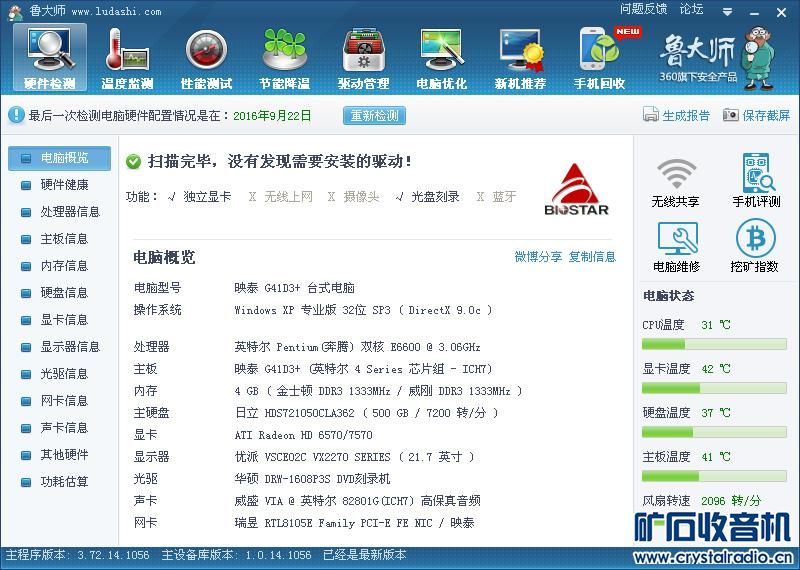Image resolution: width=800 pixels, height=570 pixels.
Task: Click the 保存截屏 save screenshot icon
Action: (x=731, y=115)
